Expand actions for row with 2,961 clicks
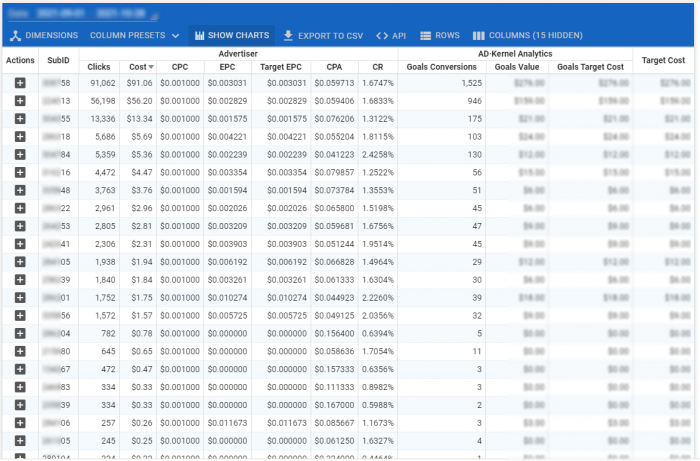 [x=20, y=208]
